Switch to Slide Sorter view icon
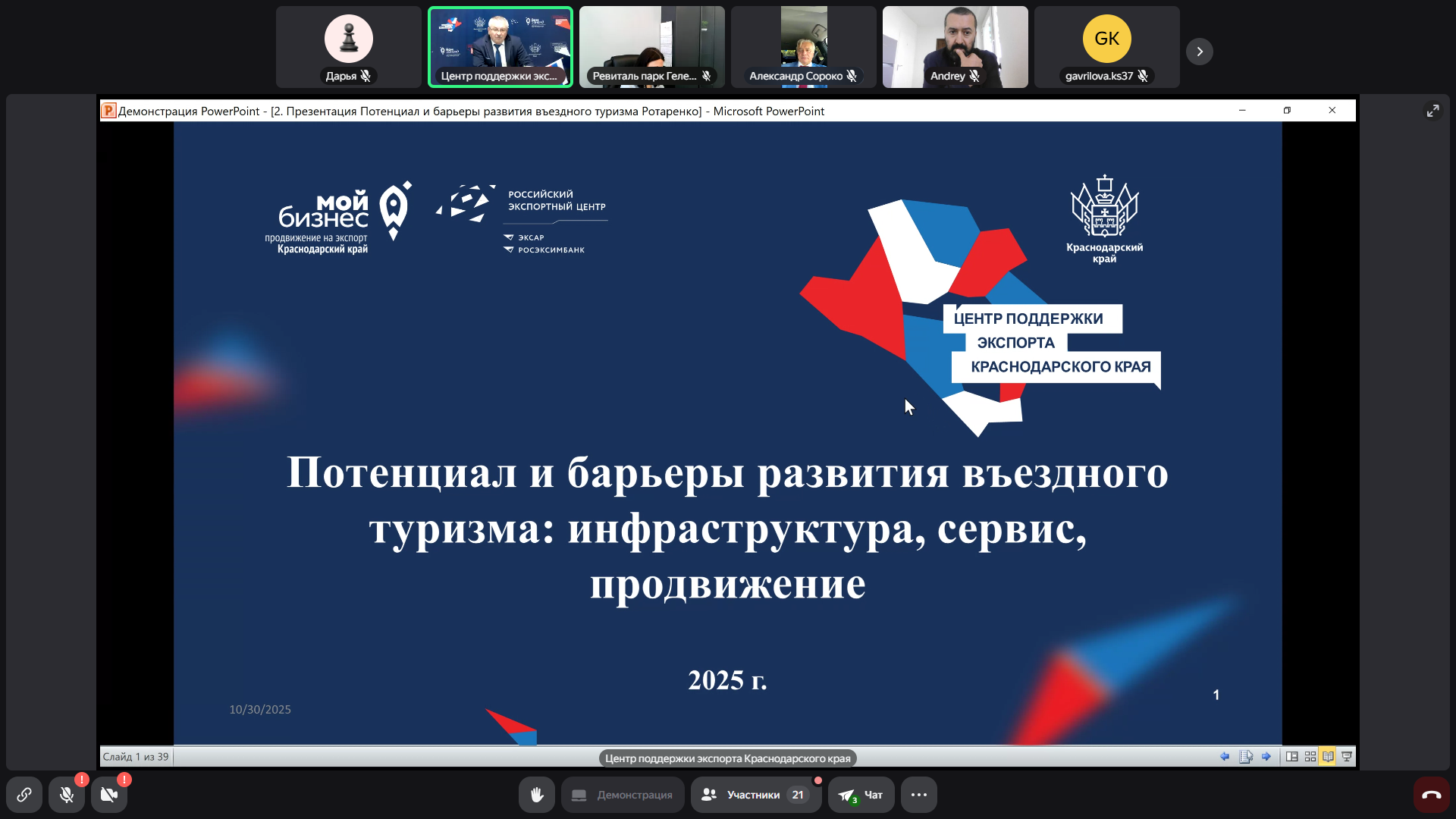The image size is (1456, 819). click(x=1310, y=757)
